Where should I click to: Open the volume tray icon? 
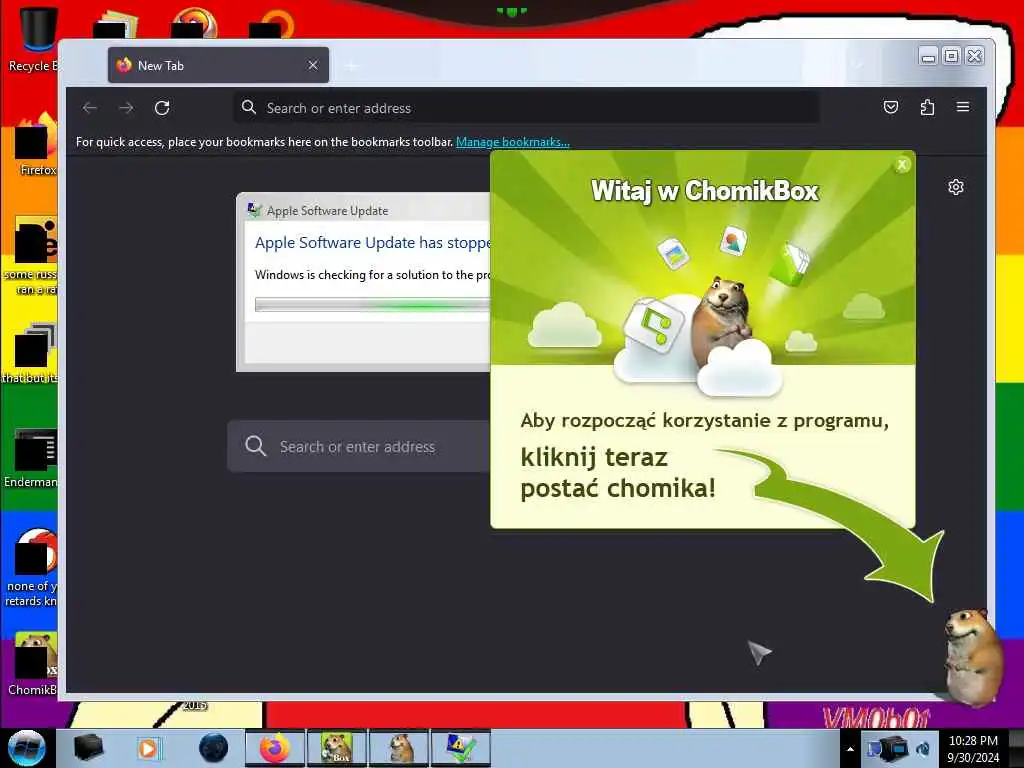924,749
